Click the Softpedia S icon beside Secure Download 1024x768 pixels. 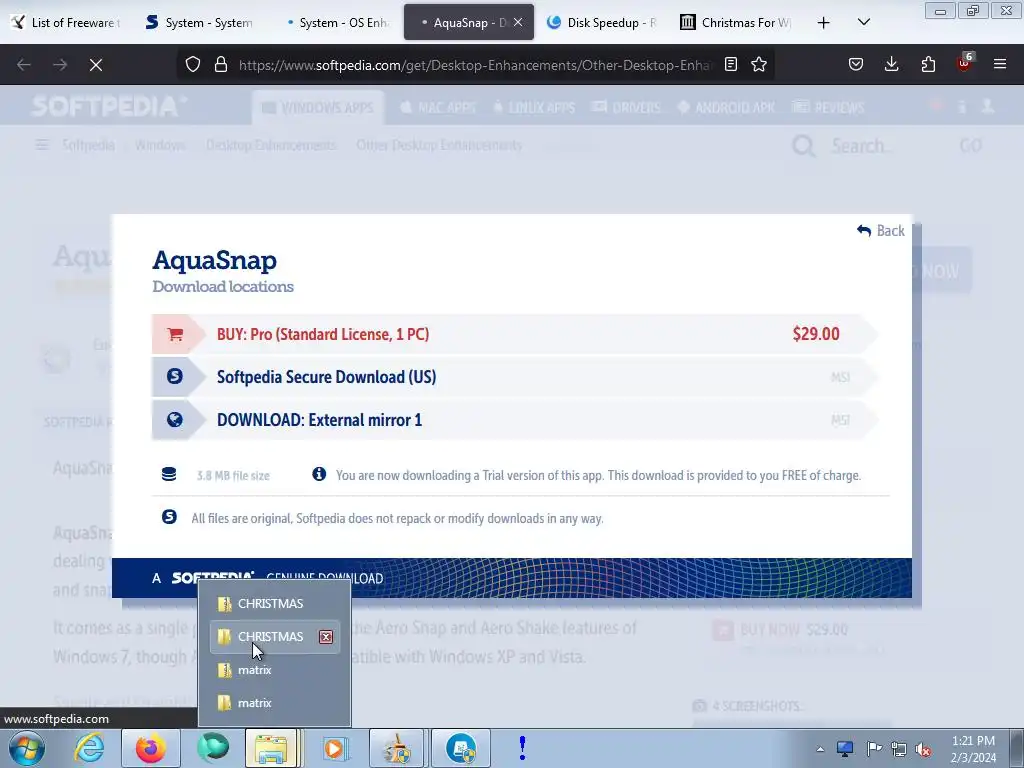pyautogui.click(x=174, y=376)
